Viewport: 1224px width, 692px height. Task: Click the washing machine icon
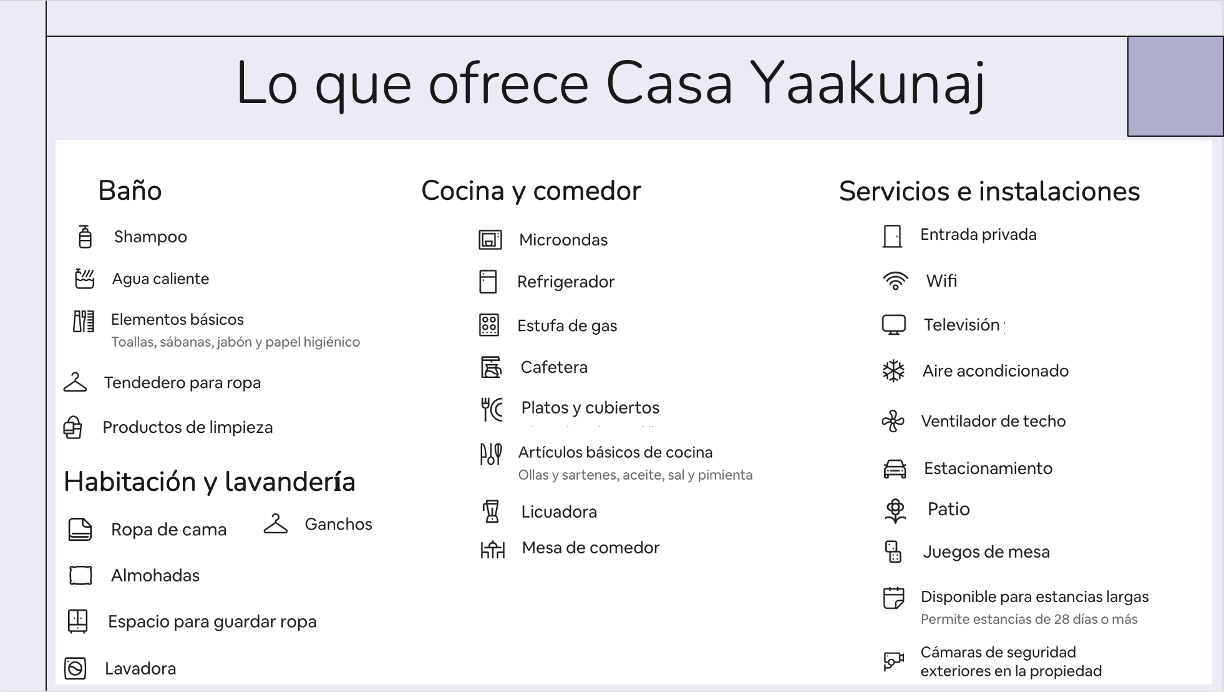[75, 668]
